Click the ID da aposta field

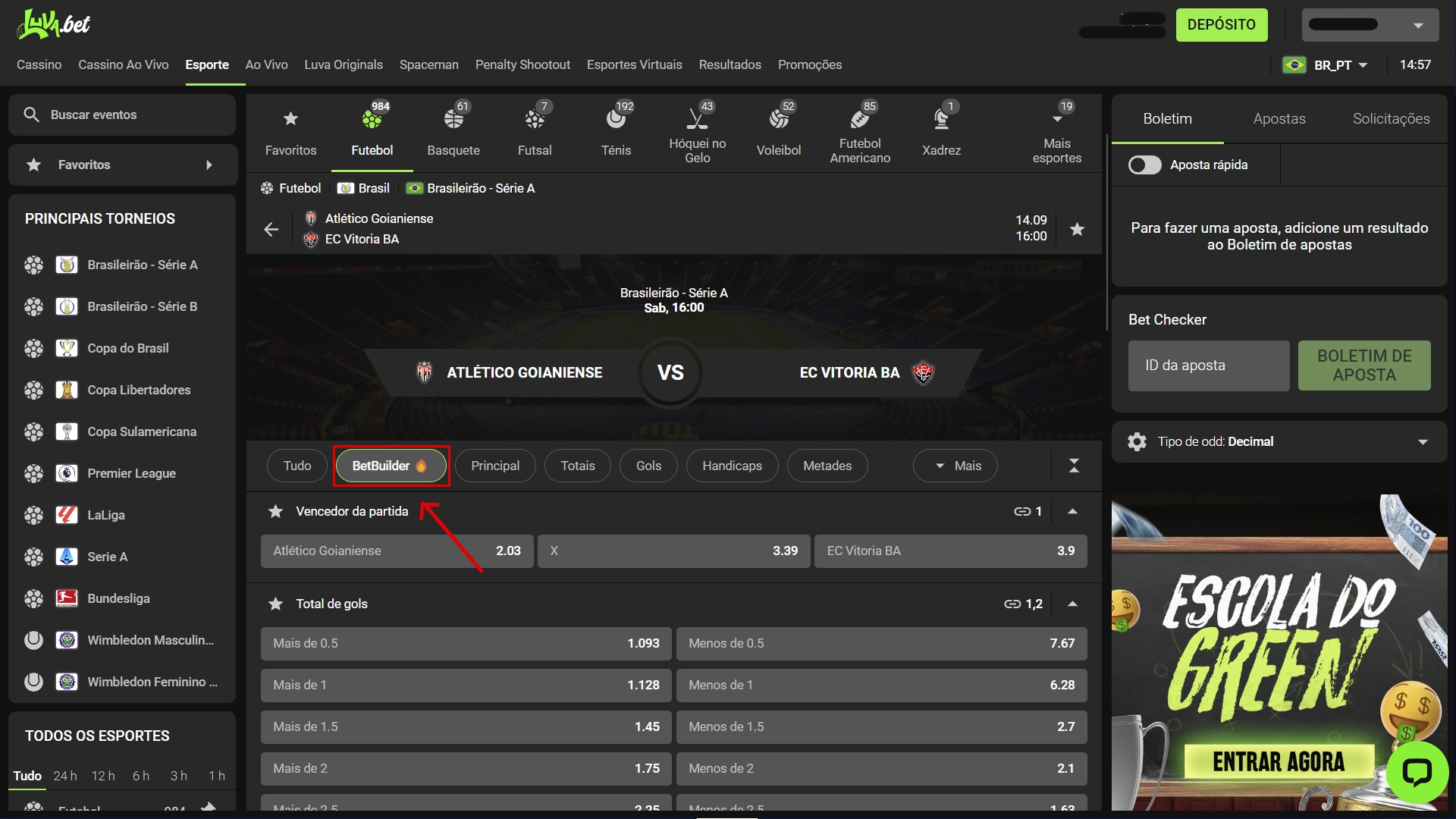[x=1208, y=366]
